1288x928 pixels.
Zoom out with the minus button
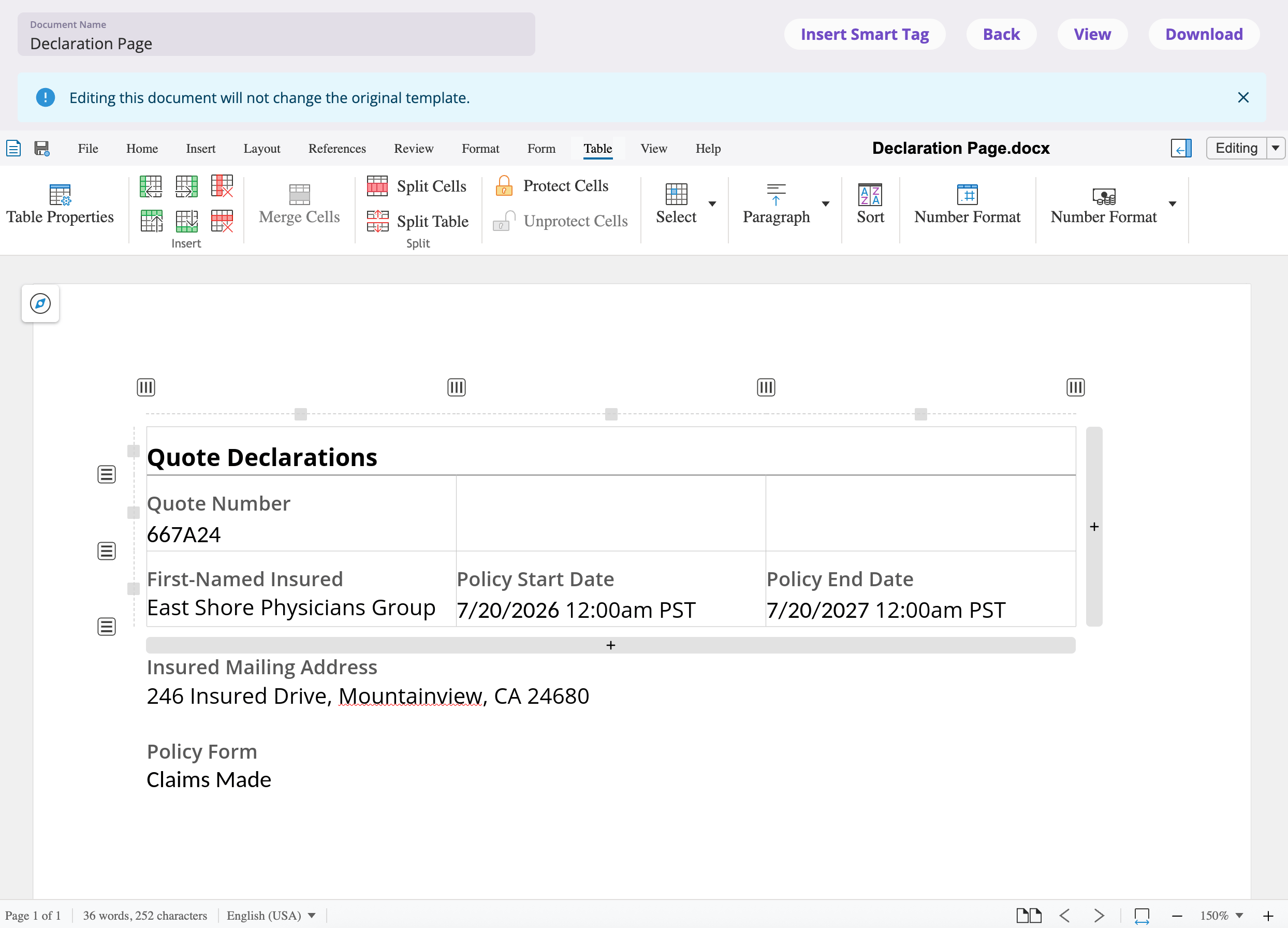[x=1177, y=916]
